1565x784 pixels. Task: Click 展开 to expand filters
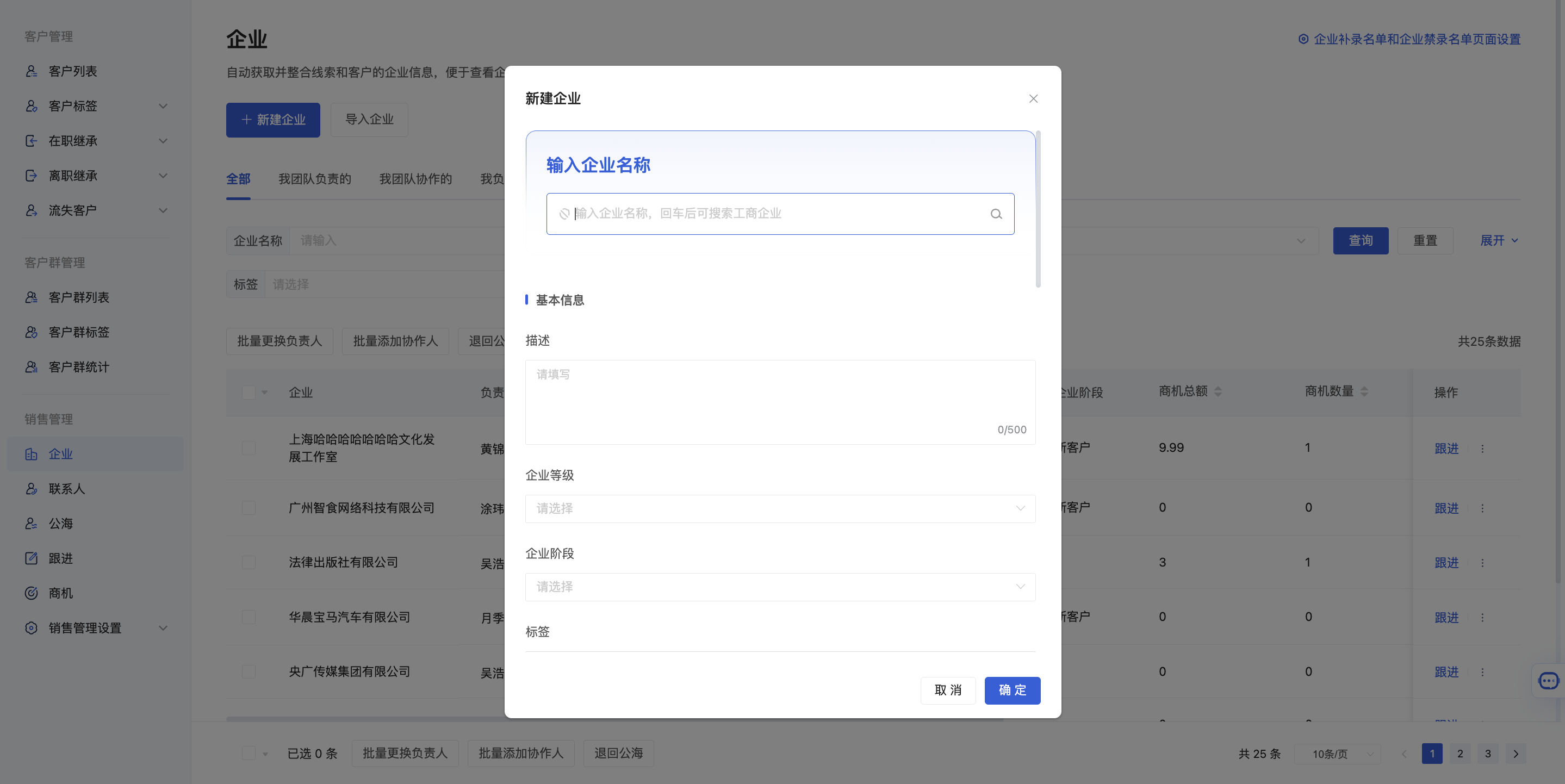(1499, 240)
